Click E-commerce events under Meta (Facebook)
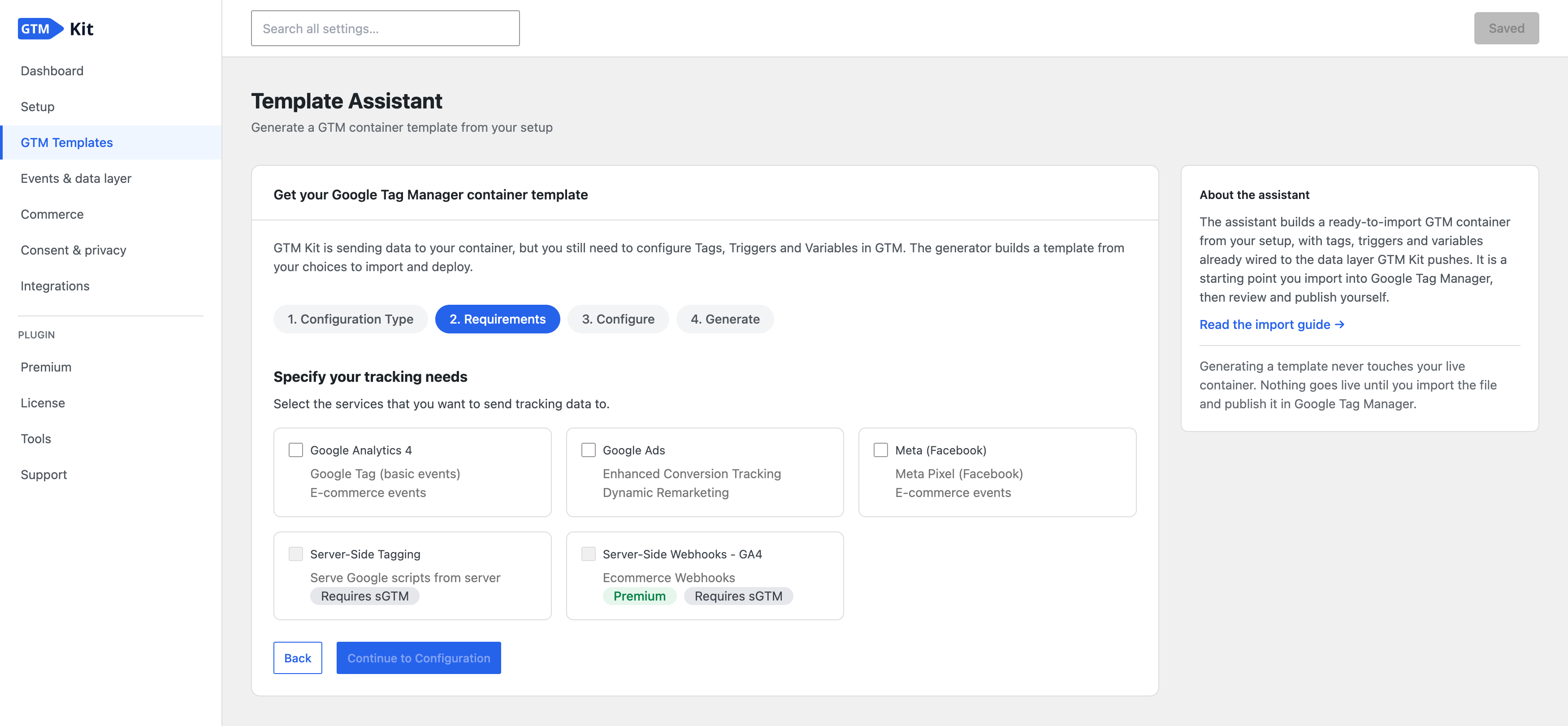This screenshot has height=726, width=1568. point(953,493)
